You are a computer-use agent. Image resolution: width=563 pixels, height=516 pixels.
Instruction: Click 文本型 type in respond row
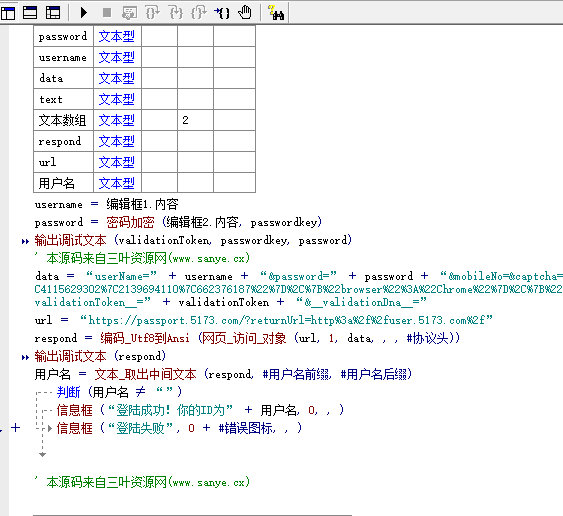coord(117,141)
